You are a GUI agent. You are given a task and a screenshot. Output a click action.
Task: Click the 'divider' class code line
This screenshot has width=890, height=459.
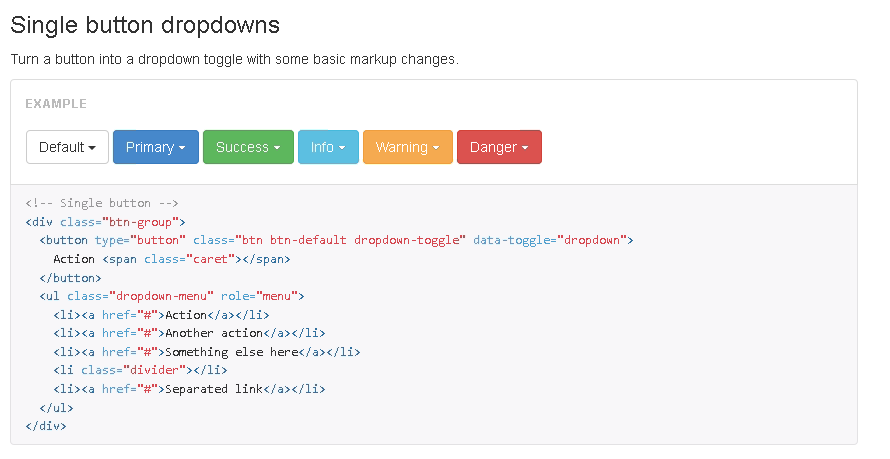(x=141, y=370)
